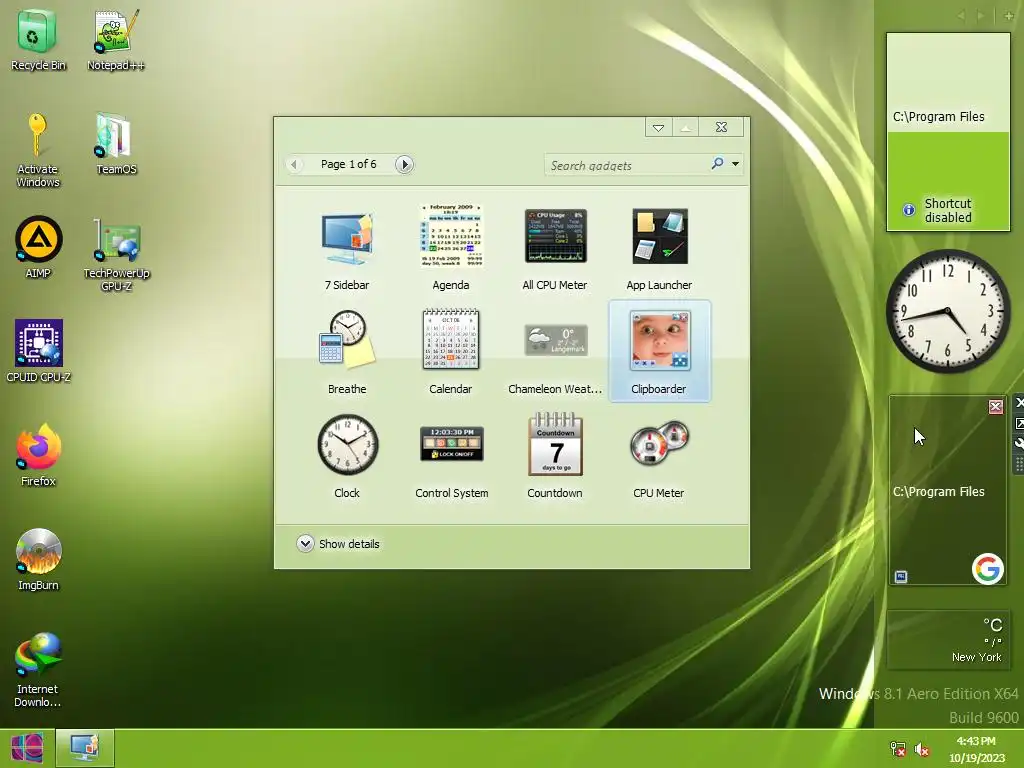Screen dimensions: 1024x768
Task: Open the taskbar clock showing 4:43 PM
Action: coord(976,749)
